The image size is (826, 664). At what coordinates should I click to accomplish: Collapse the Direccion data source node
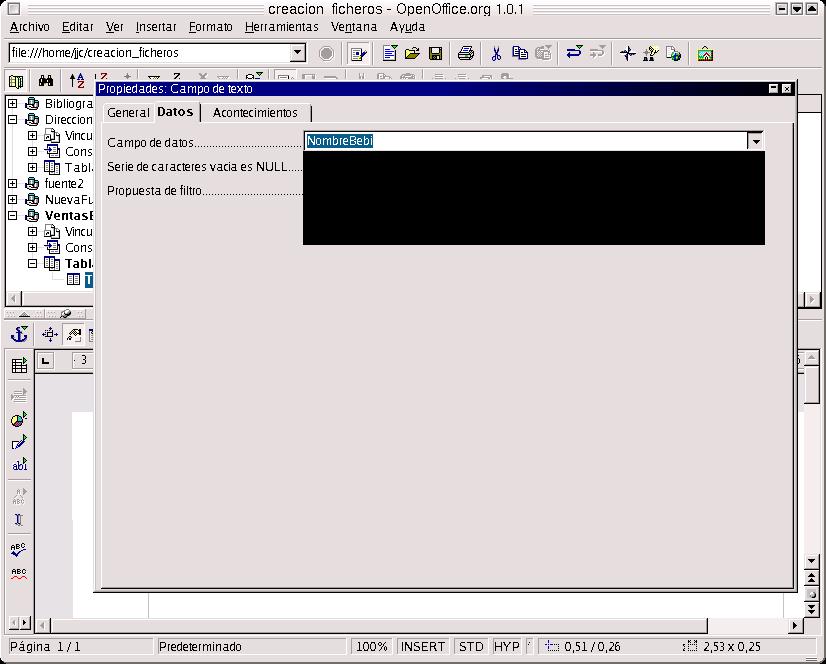pos(13,120)
